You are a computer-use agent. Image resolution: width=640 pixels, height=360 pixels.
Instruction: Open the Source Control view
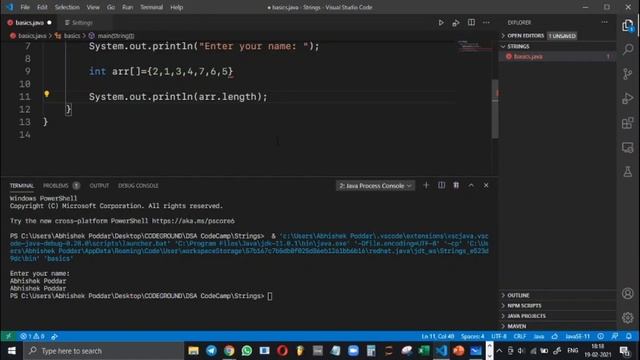[x=628, y=74]
